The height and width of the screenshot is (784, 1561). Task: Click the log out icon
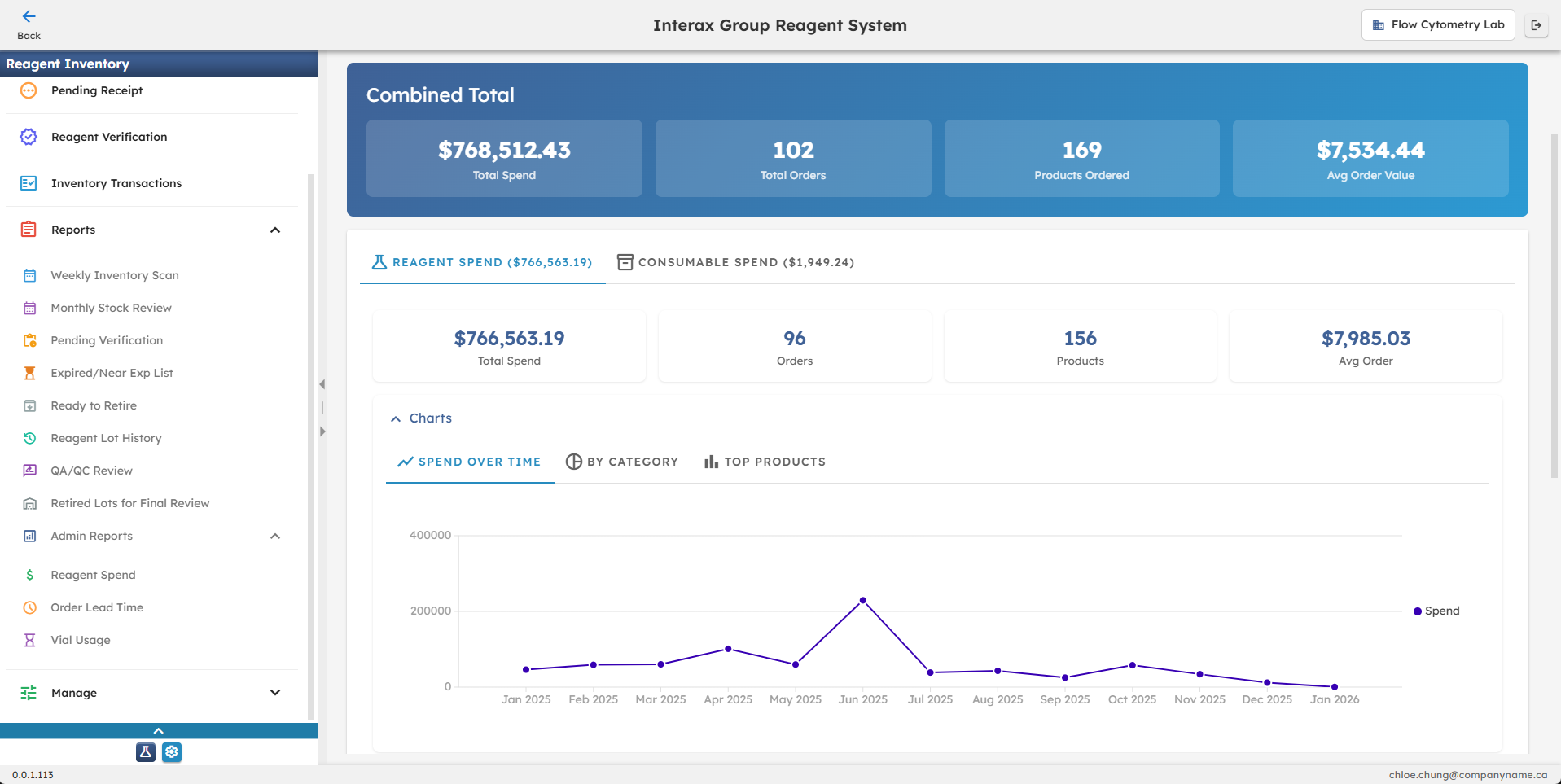point(1537,24)
